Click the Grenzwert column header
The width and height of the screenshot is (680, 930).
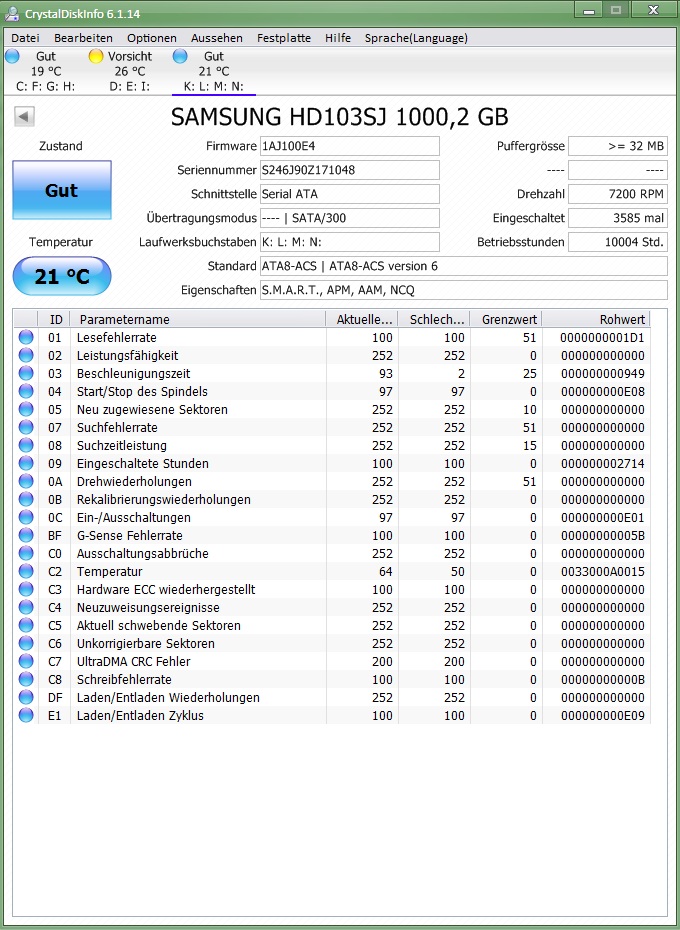click(506, 319)
